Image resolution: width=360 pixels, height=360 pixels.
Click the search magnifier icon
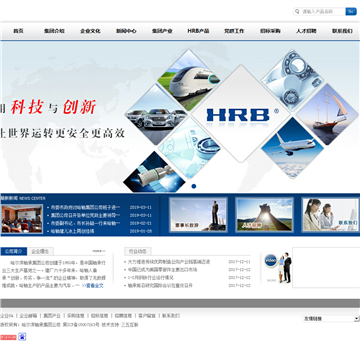coord(297,12)
